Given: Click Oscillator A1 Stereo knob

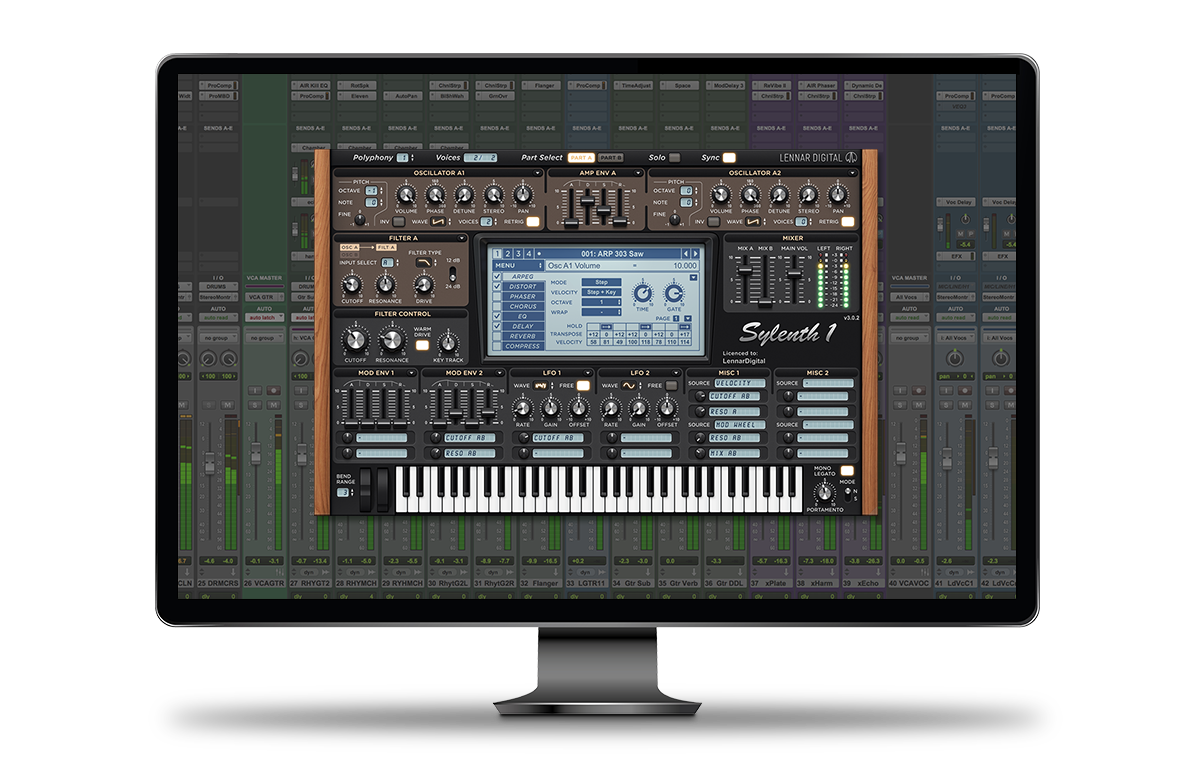Looking at the screenshot, I should 494,195.
